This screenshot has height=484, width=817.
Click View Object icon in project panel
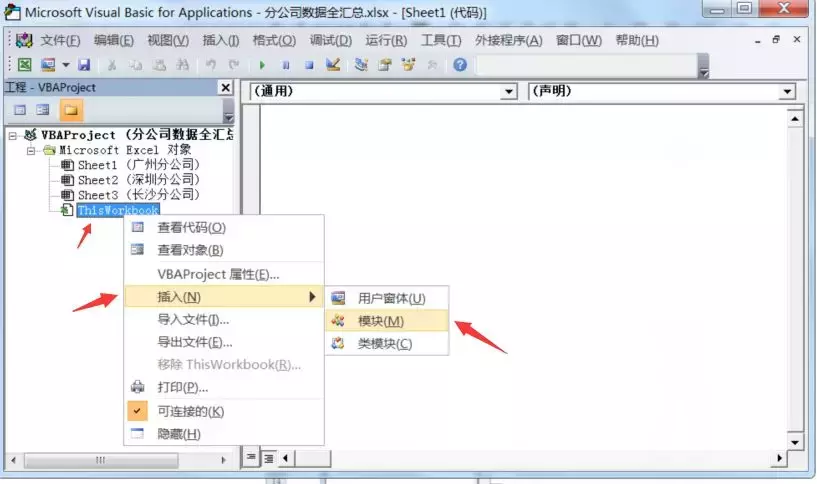coord(43,110)
